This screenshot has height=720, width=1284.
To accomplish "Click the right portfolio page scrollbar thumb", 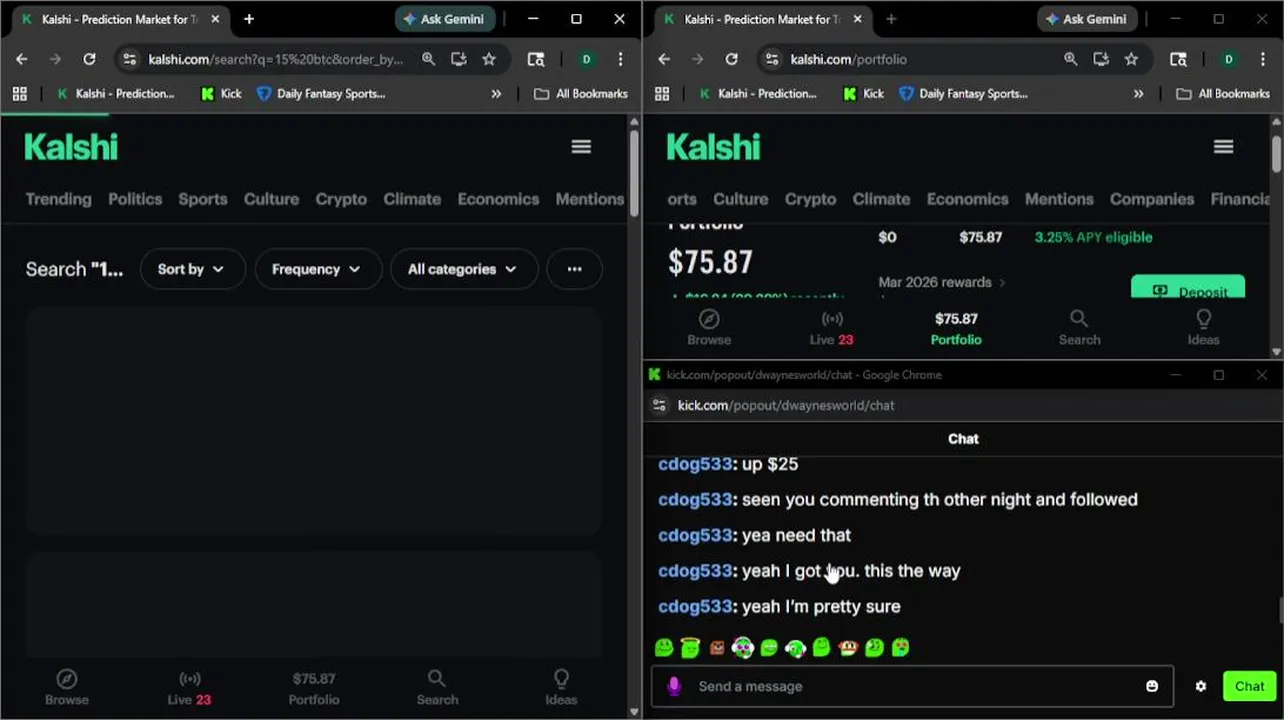I will click(x=1276, y=154).
